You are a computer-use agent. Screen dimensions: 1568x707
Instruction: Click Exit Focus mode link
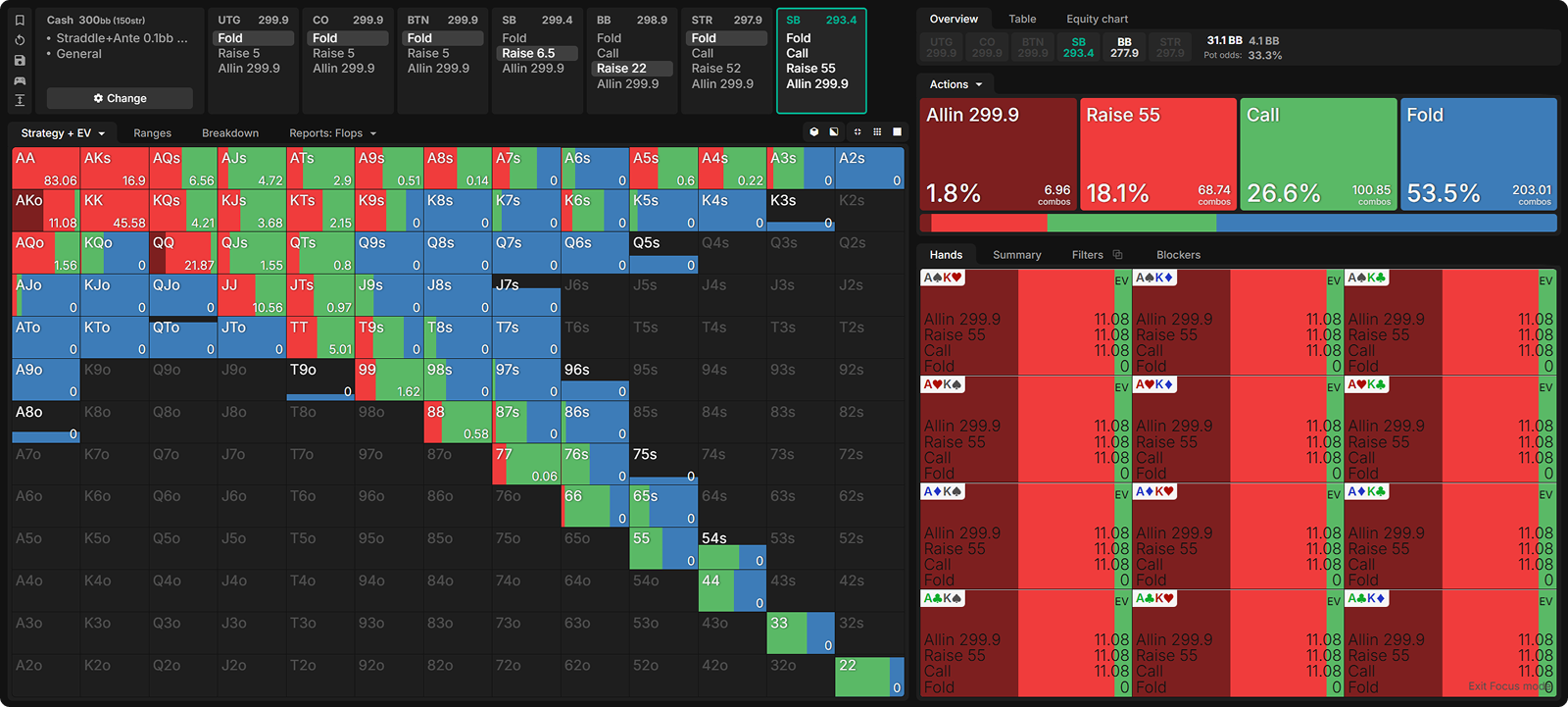[x=1509, y=686]
